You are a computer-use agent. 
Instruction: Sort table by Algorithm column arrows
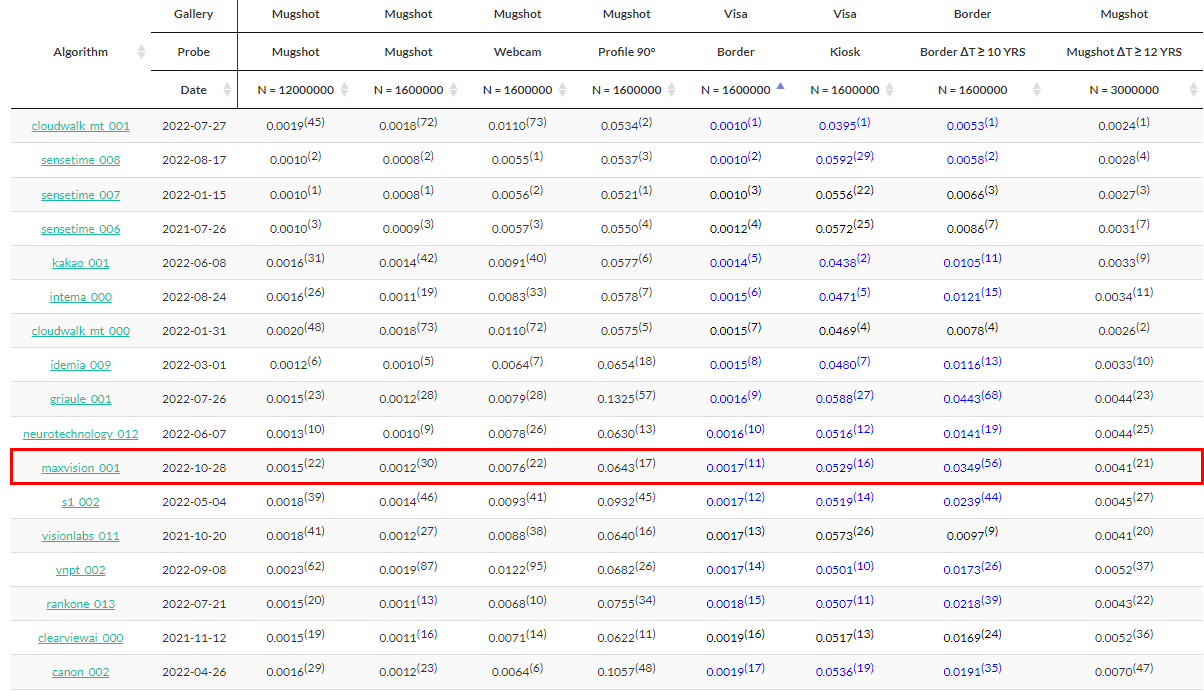(x=141, y=52)
